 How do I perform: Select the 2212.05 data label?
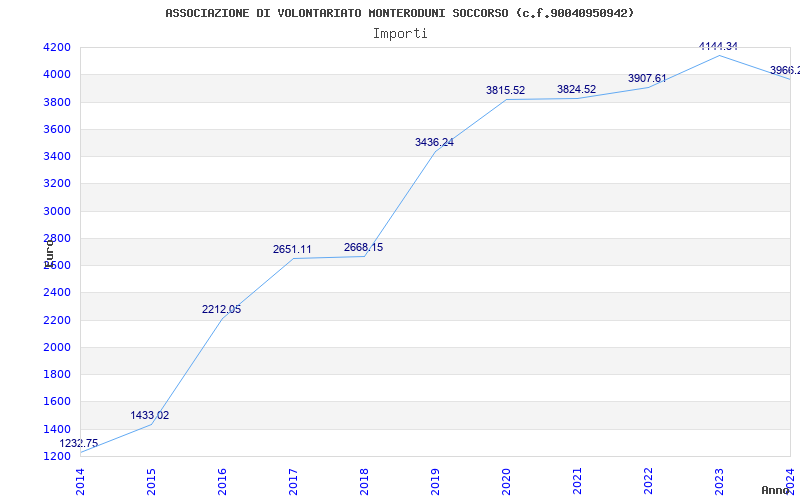[221, 309]
